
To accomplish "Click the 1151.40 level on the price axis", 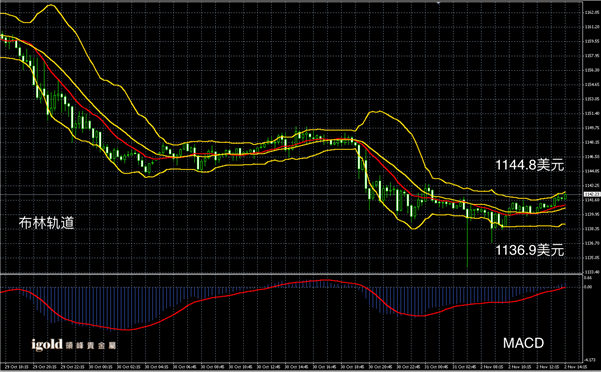I will (x=591, y=113).
